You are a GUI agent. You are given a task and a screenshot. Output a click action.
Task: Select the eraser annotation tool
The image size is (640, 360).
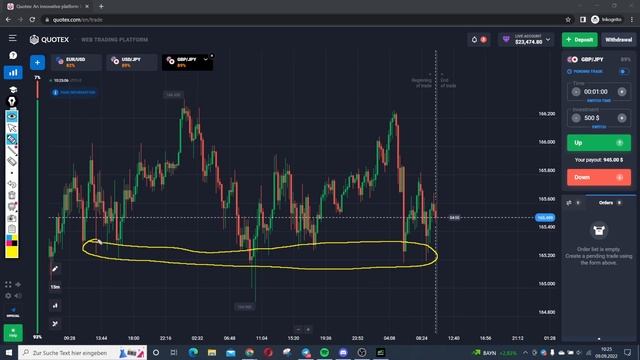(12, 162)
